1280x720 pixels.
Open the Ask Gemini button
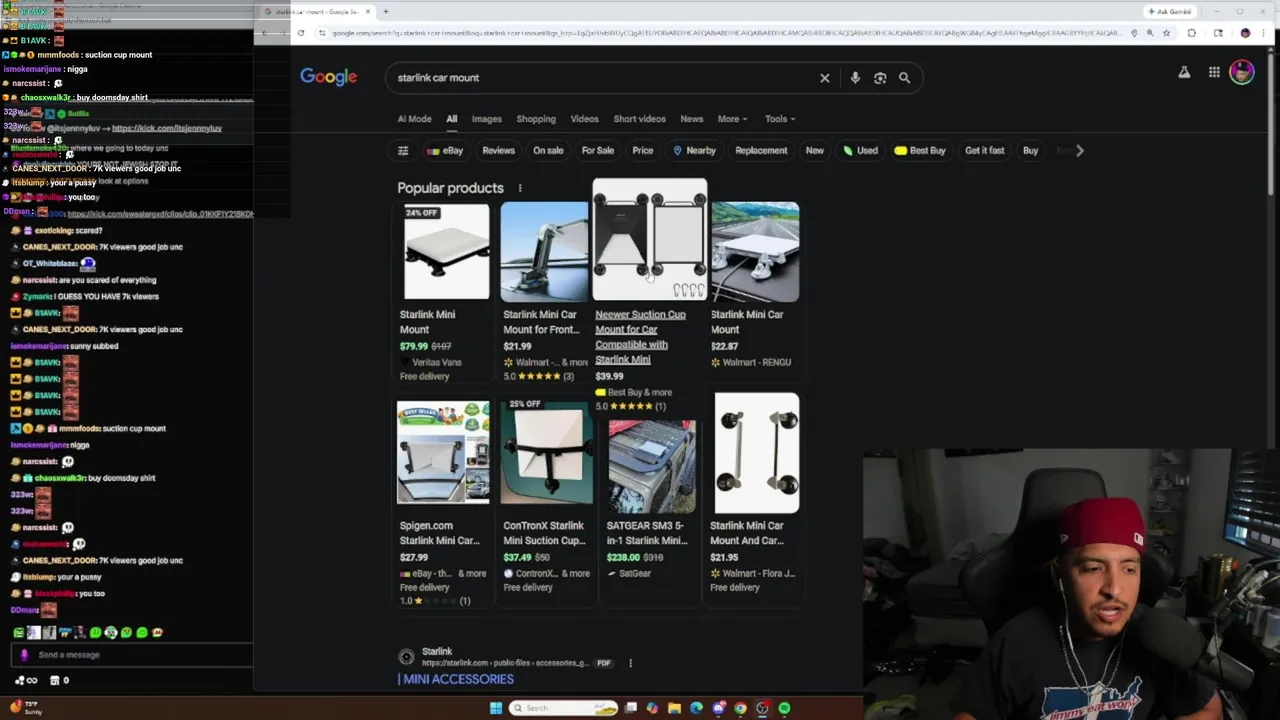(x=1170, y=11)
